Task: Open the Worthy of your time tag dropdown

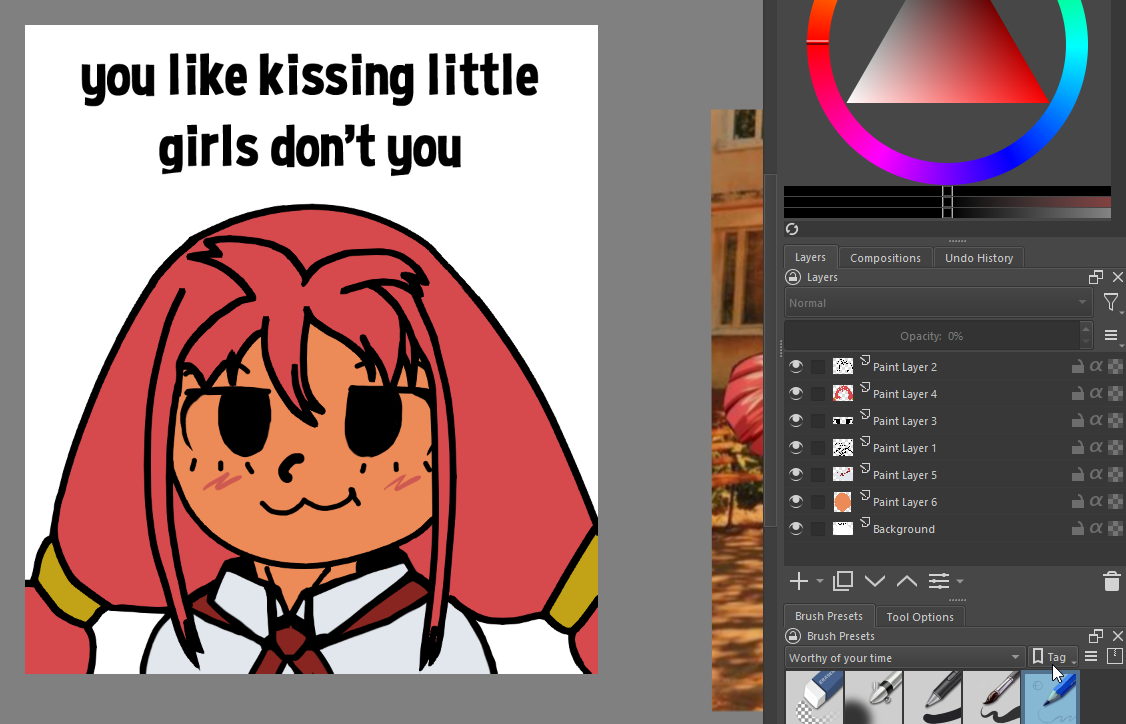Action: pyautogui.click(x=904, y=657)
